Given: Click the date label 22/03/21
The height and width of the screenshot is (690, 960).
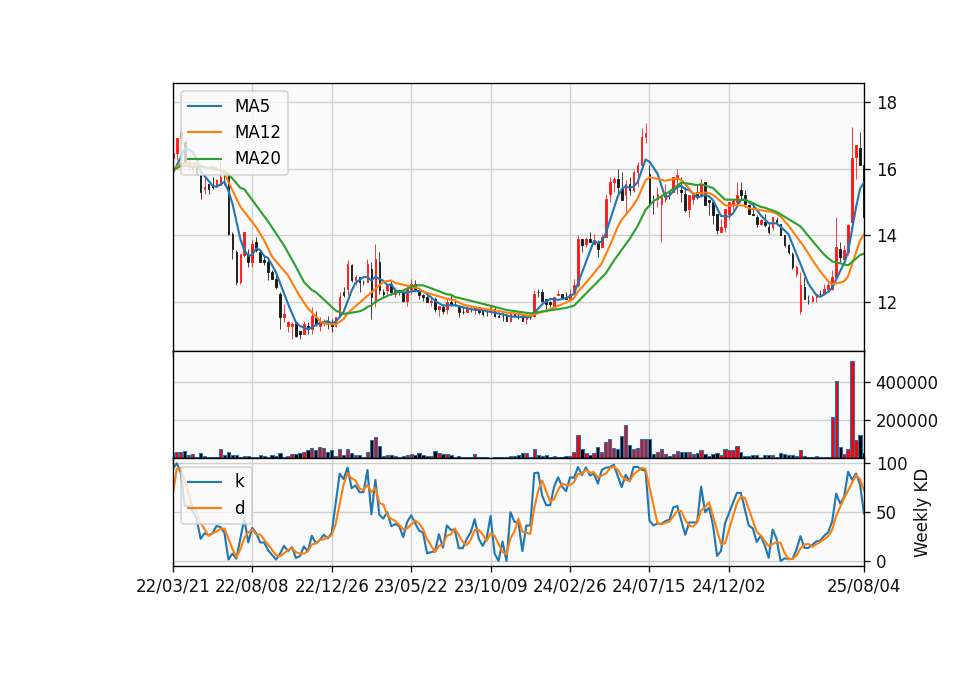Looking at the screenshot, I should (x=173, y=586).
